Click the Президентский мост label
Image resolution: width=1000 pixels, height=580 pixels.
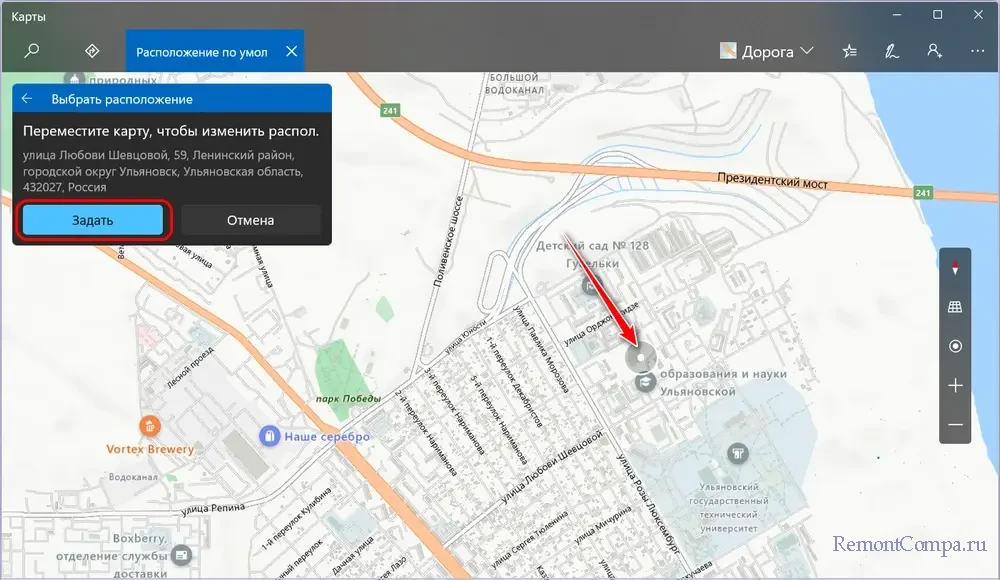[x=772, y=181]
